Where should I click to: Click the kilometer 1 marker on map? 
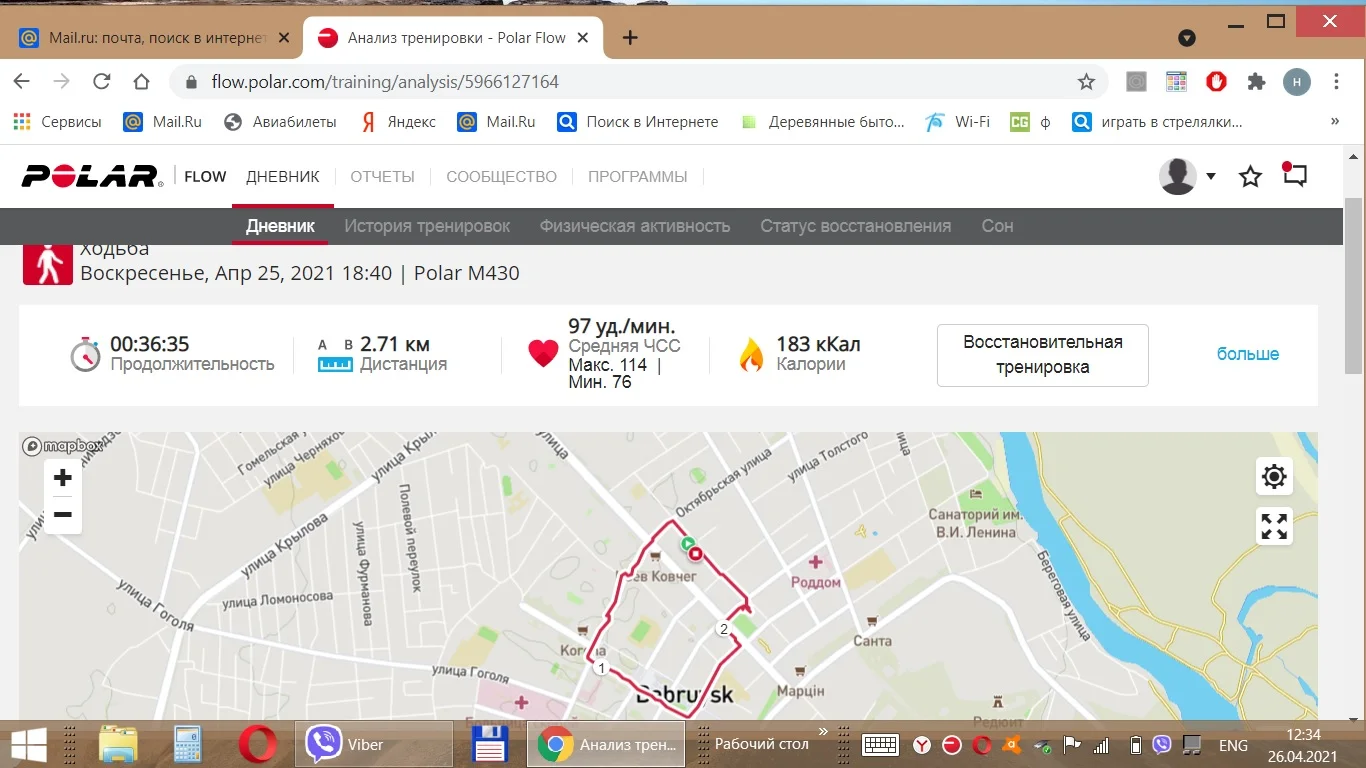click(x=600, y=667)
